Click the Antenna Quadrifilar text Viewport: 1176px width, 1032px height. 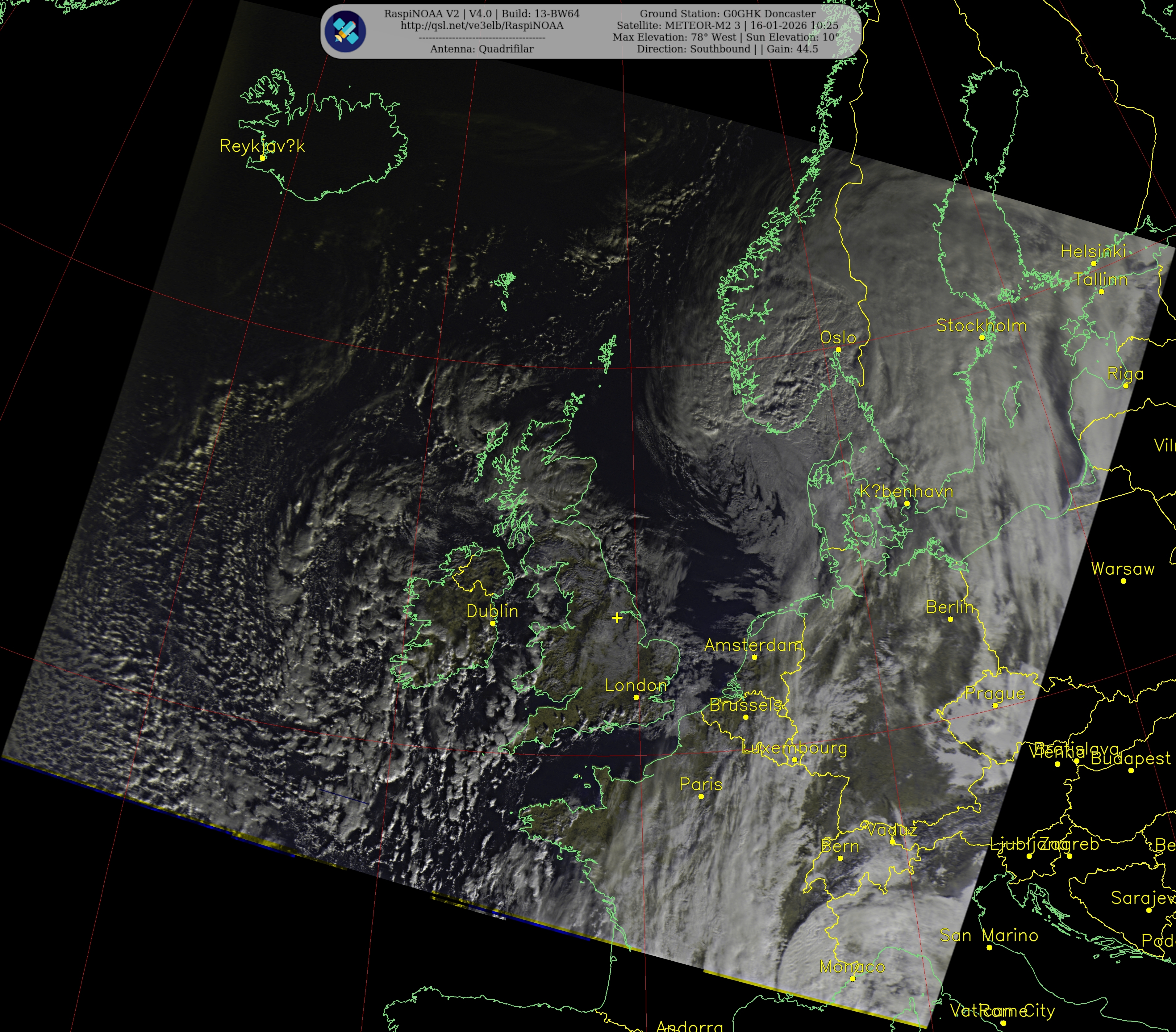[482, 49]
